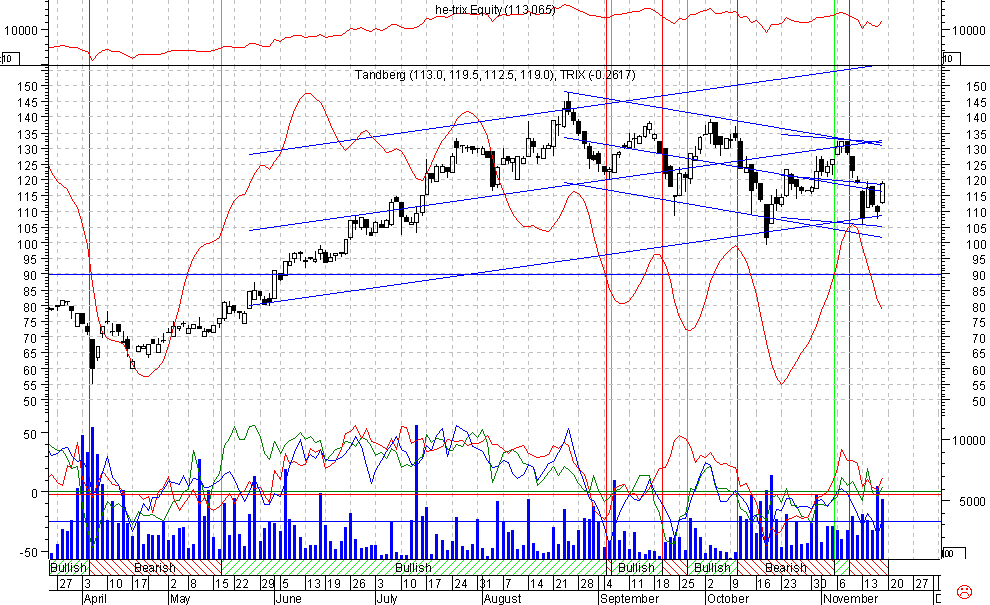Select the Tandberg TRIX chart title
The height and width of the screenshot is (605, 990).
(x=495, y=75)
